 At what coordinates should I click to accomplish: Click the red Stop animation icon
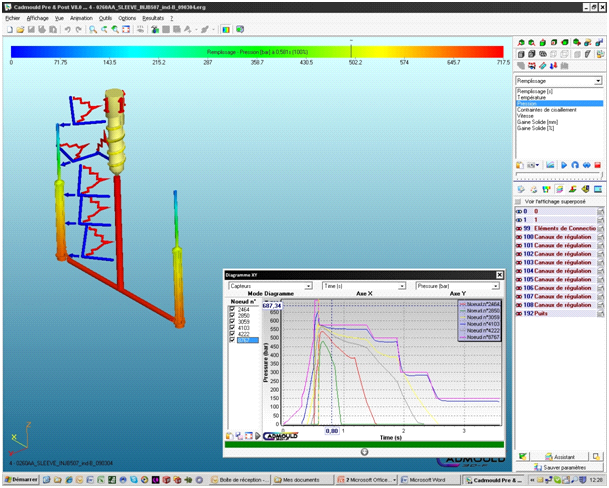tap(597, 165)
